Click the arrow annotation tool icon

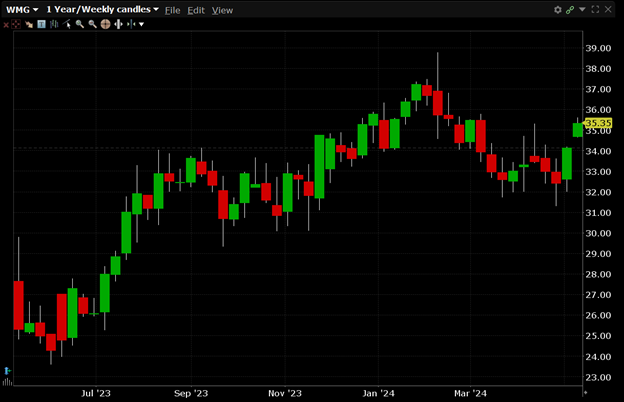click(29, 25)
